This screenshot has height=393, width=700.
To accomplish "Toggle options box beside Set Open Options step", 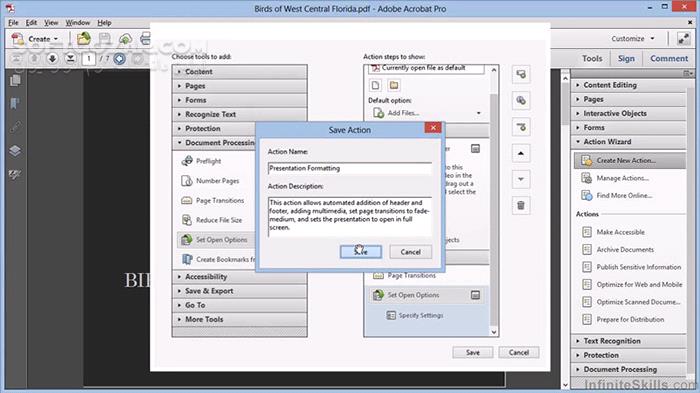I will 475,295.
